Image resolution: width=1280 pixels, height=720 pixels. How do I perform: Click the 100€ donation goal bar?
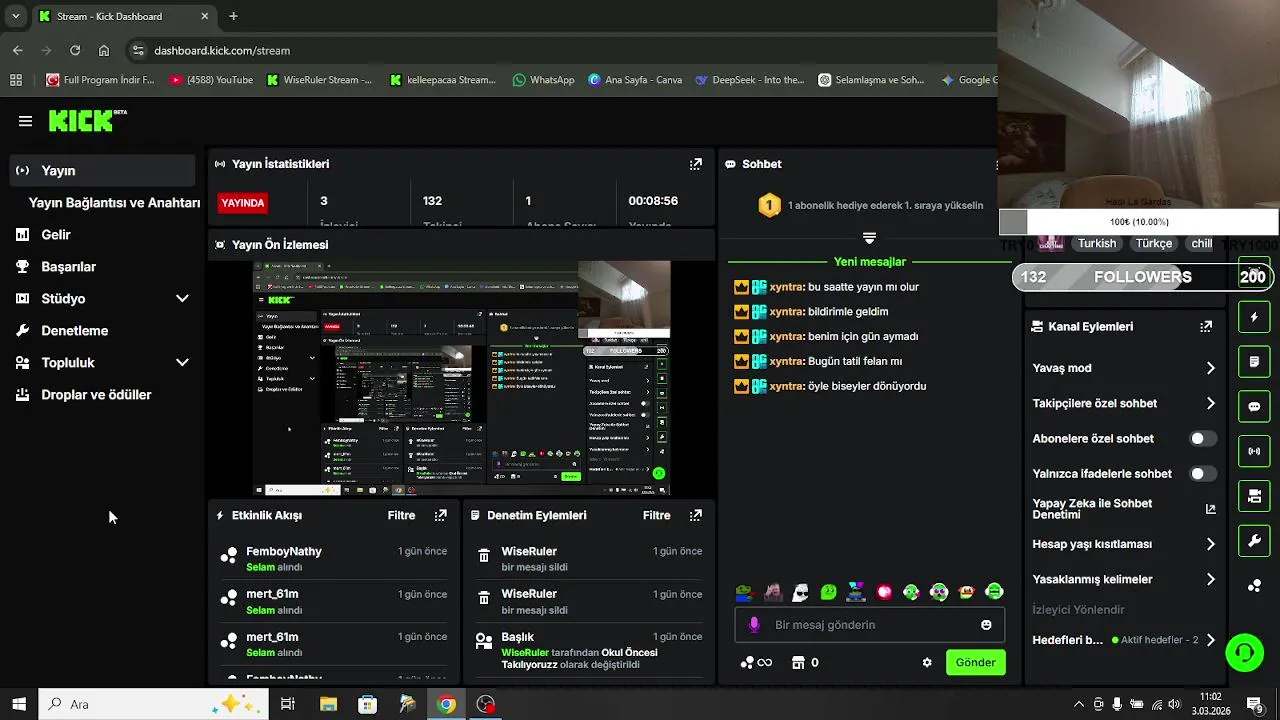pos(1139,222)
